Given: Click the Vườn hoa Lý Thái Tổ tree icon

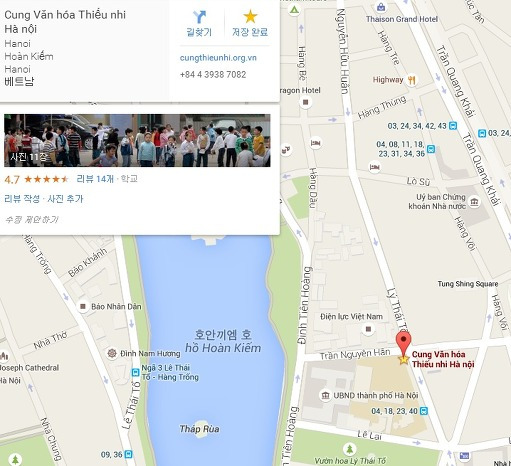Looking at the screenshot, I should pyautogui.click(x=349, y=449).
